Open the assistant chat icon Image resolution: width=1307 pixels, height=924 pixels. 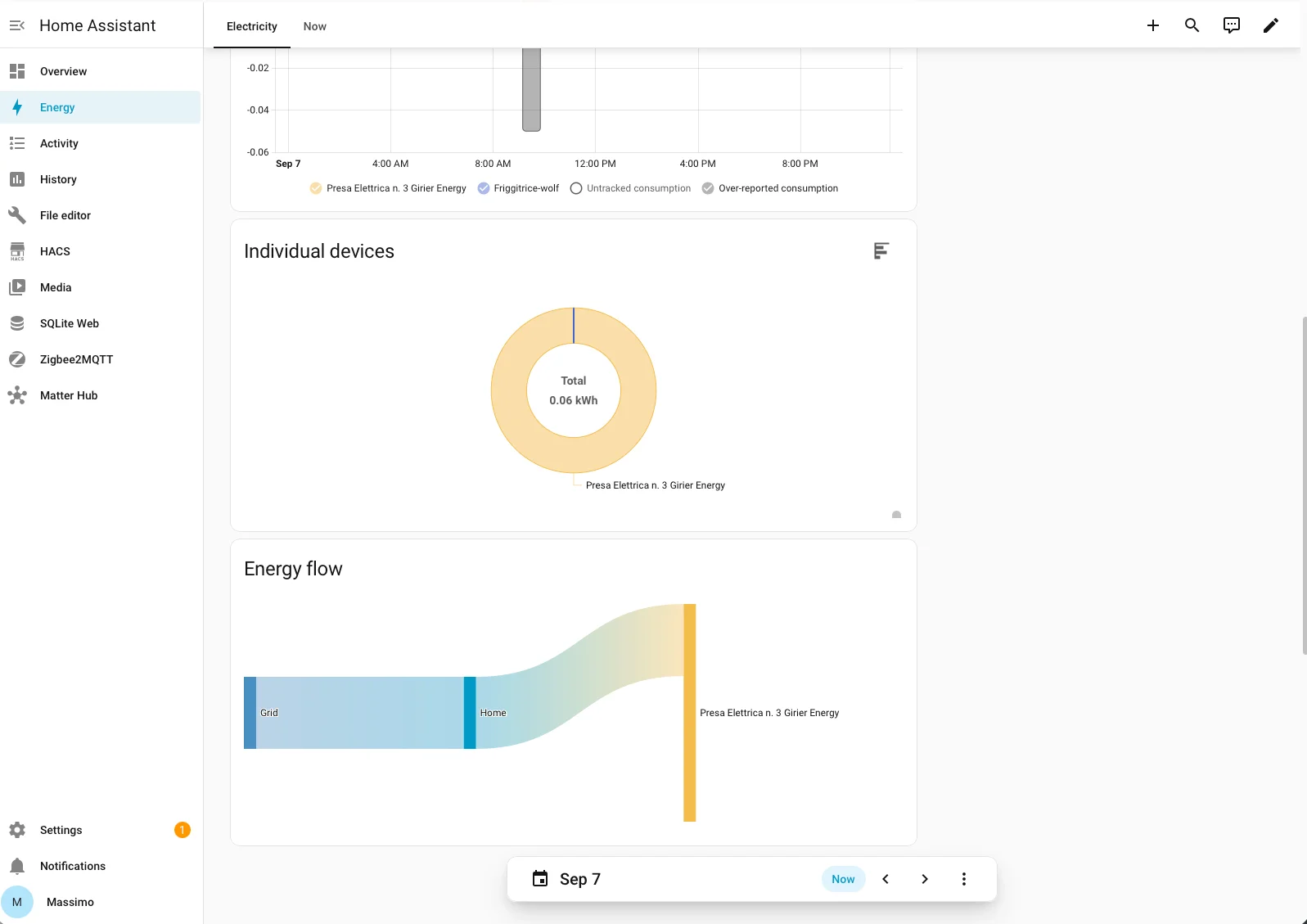click(1232, 25)
